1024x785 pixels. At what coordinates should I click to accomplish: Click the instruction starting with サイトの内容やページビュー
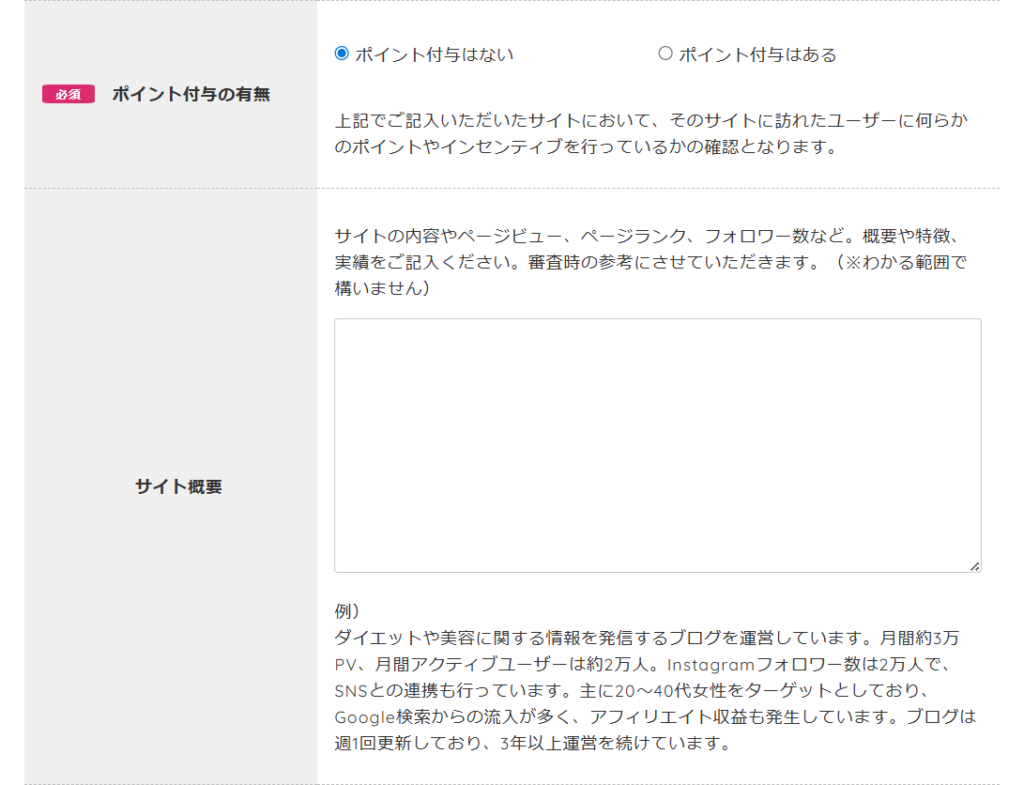coord(652,236)
